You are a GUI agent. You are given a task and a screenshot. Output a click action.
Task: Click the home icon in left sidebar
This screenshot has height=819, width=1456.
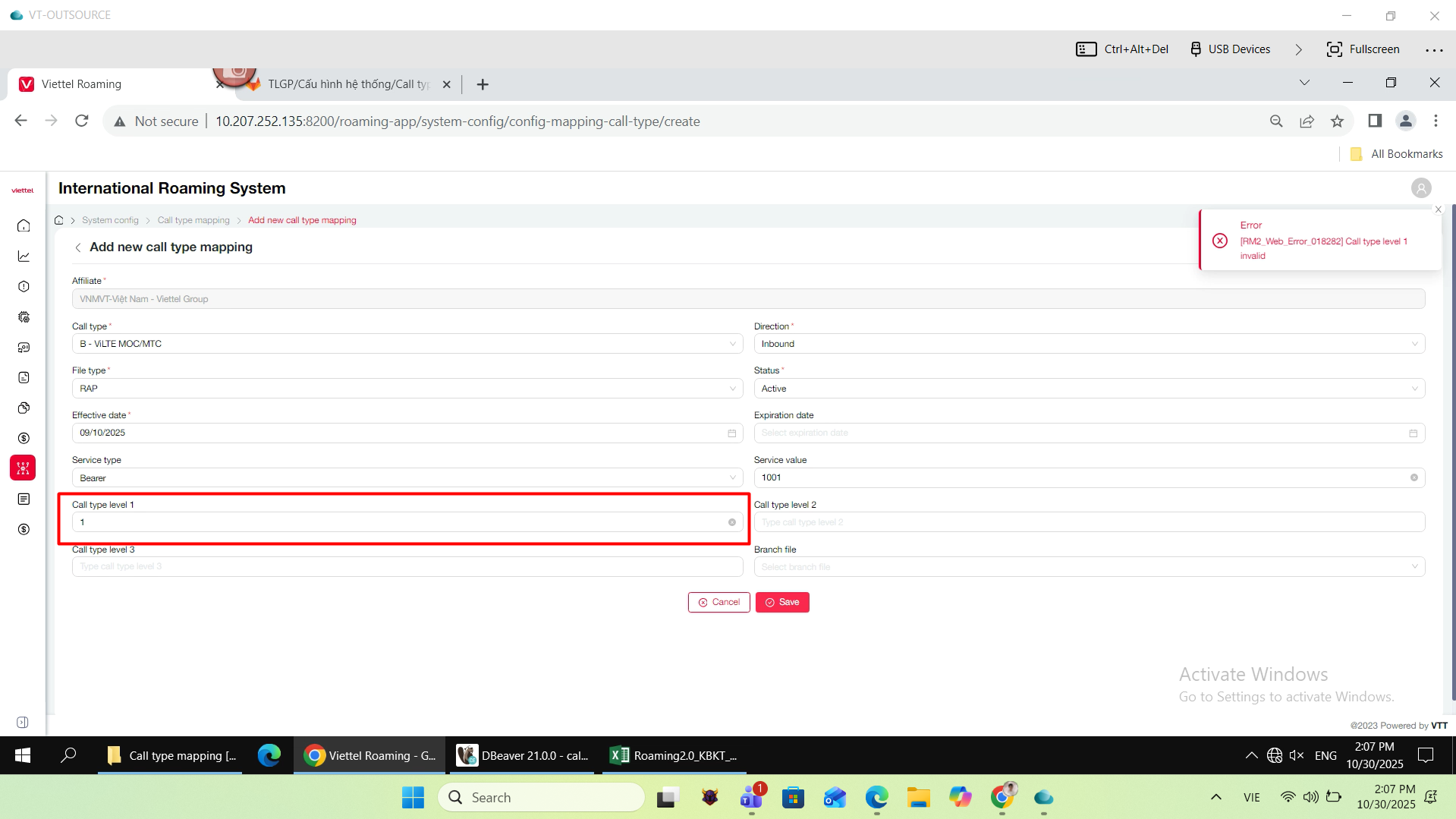point(24,225)
